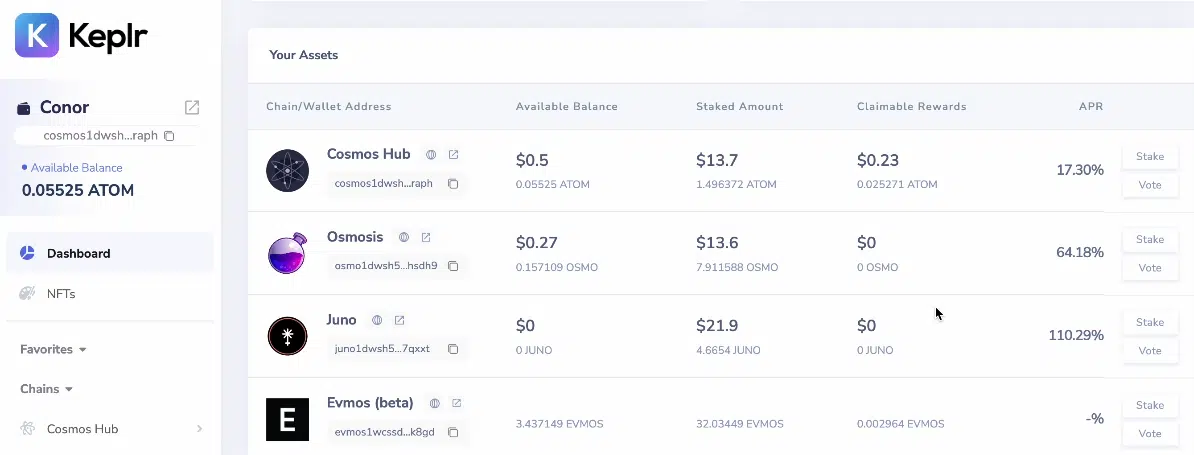The width and height of the screenshot is (1194, 455).
Task: Click 1.496372 ATOM staked amount
Action: click(736, 185)
